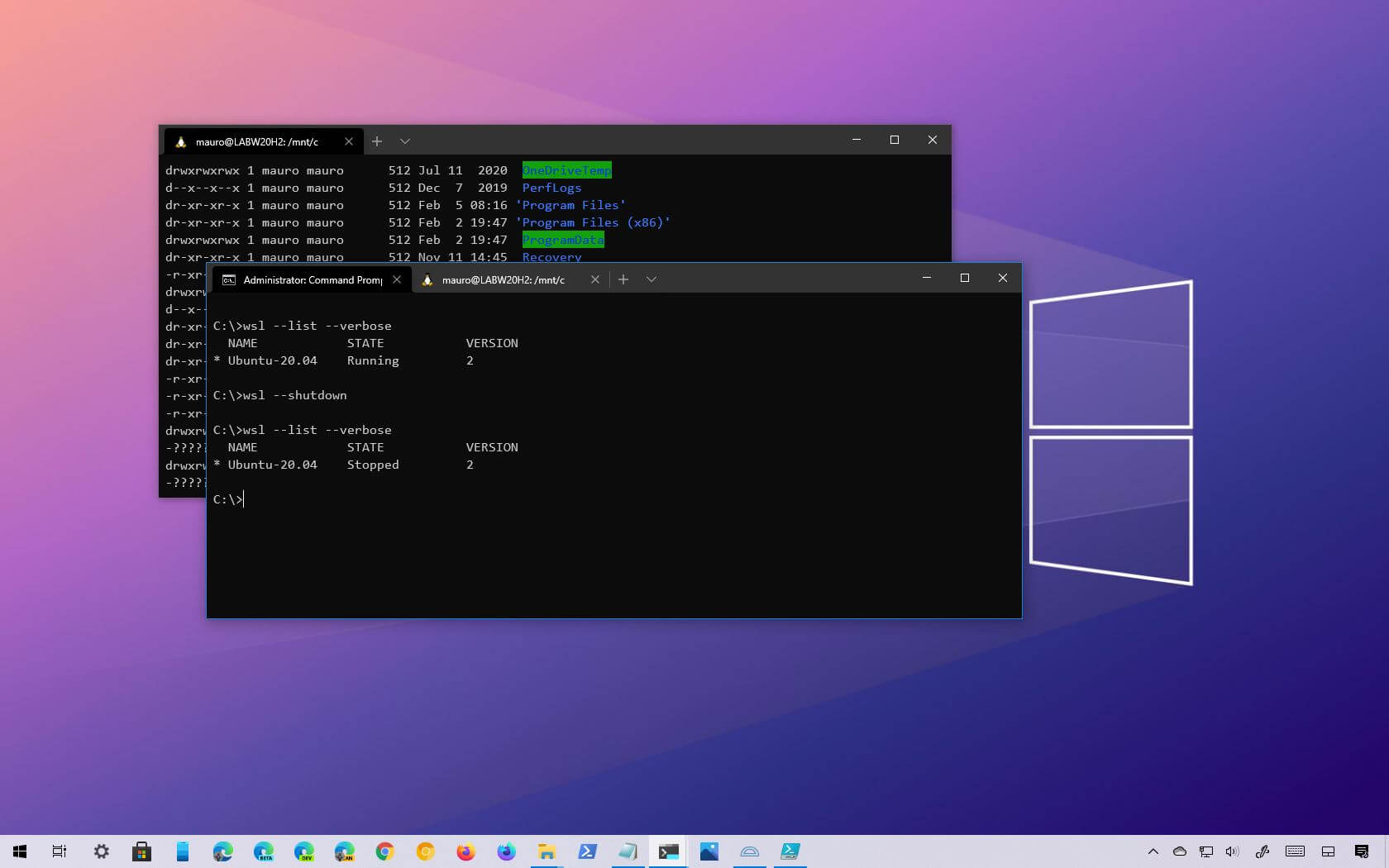Open the Microsoft Store app
This screenshot has height=868, width=1389.
click(142, 851)
